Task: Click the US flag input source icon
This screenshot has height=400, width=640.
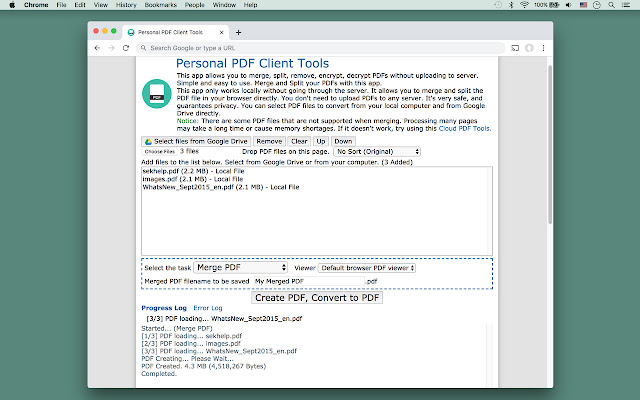Action: [583, 5]
